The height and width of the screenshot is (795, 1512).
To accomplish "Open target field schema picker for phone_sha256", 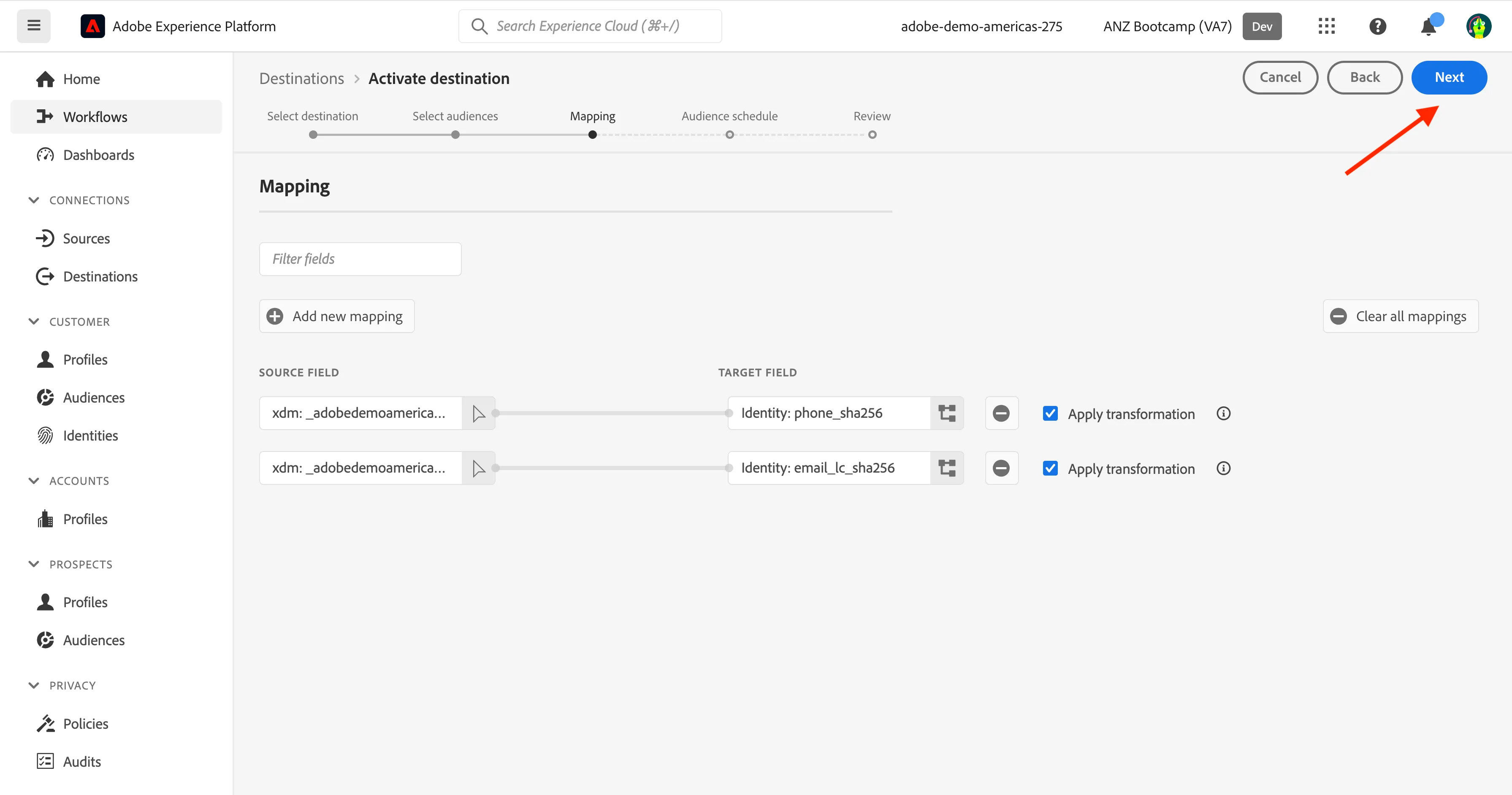I will [947, 413].
